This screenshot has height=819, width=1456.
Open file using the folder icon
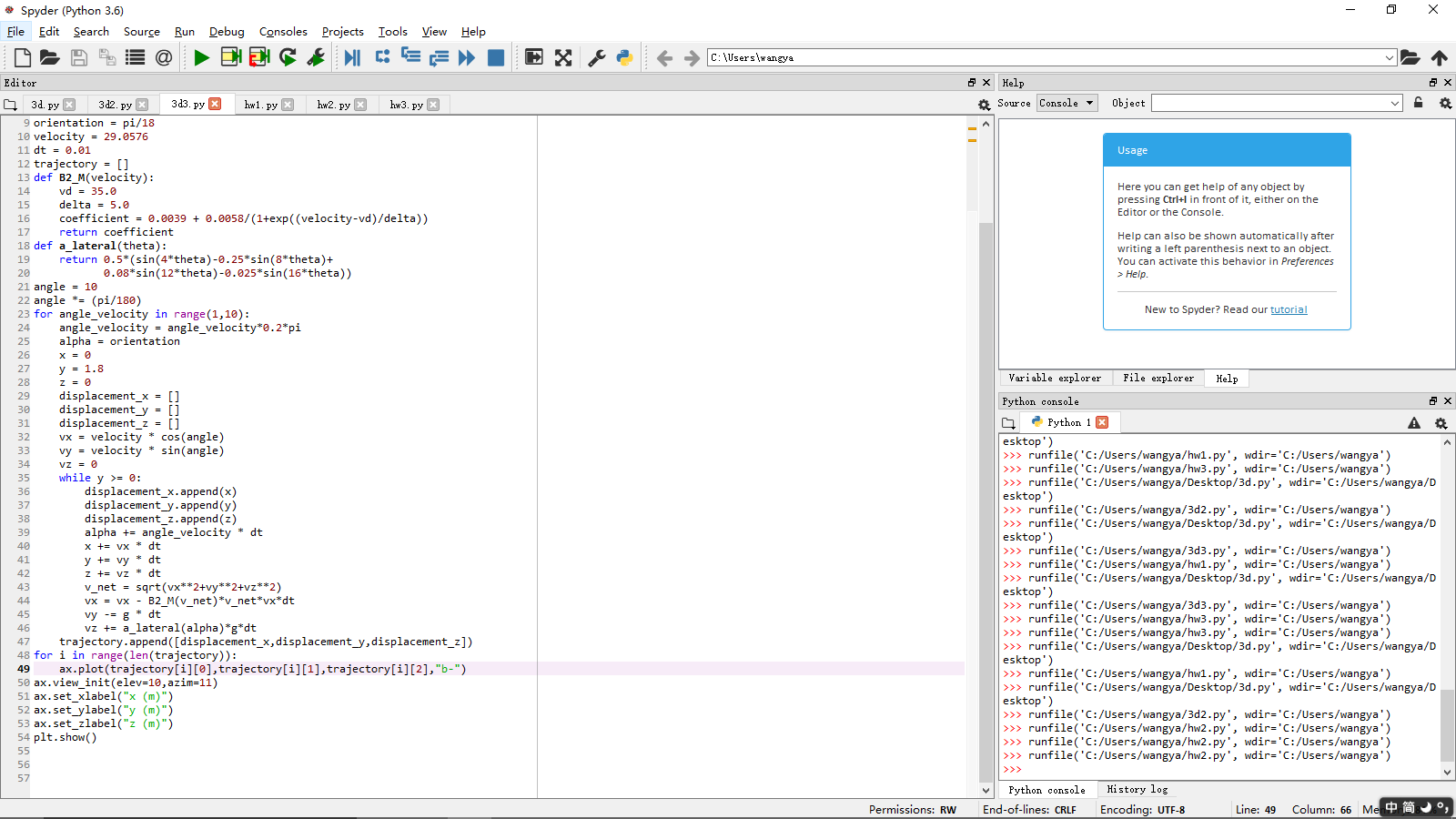click(x=50, y=58)
